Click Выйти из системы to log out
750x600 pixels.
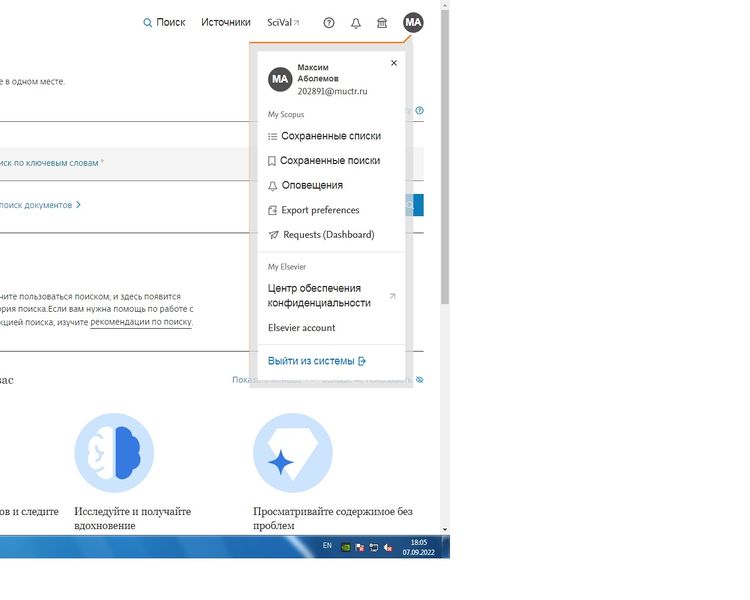pyautogui.click(x=311, y=361)
